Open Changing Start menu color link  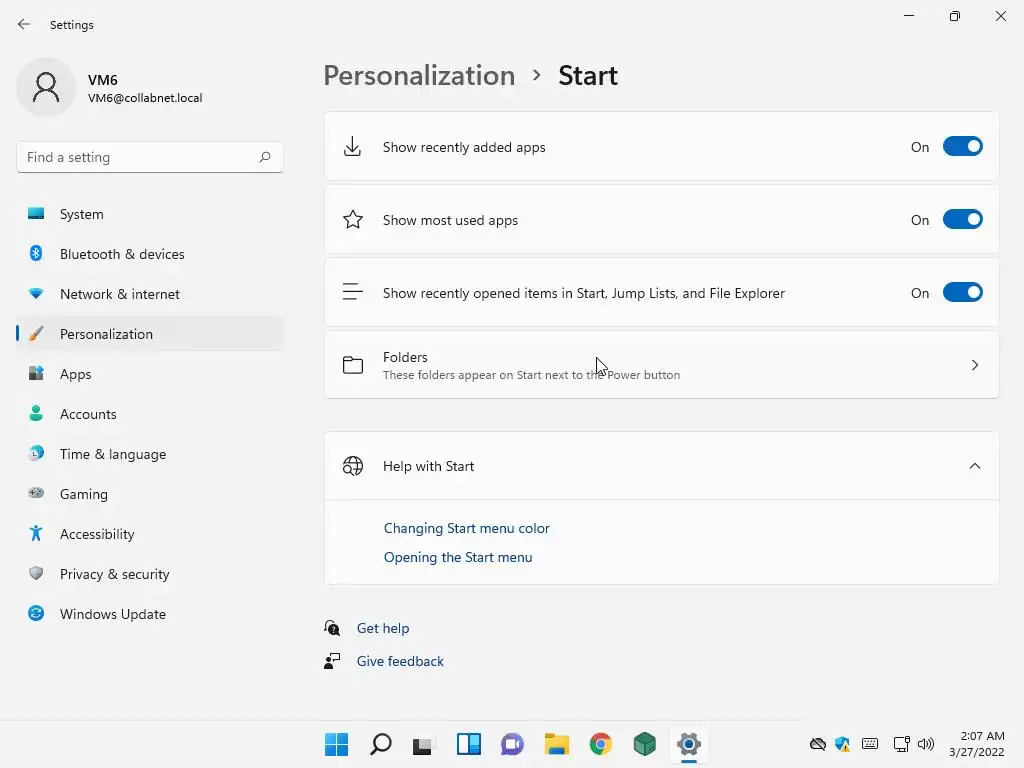click(x=466, y=528)
